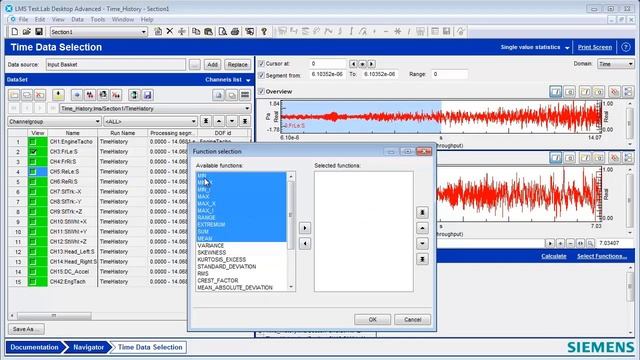Screen dimensions: 640x360
Task: Click the round help icon beside Print Screen
Action: [x=625, y=47]
